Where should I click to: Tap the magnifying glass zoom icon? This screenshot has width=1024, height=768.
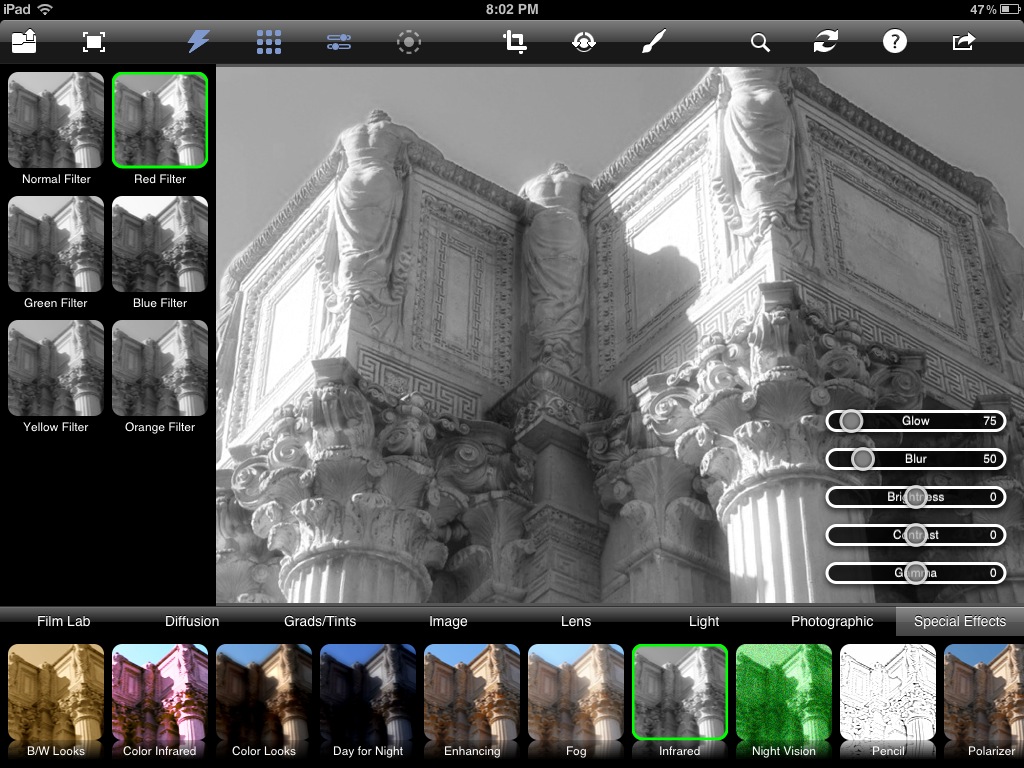click(x=760, y=42)
